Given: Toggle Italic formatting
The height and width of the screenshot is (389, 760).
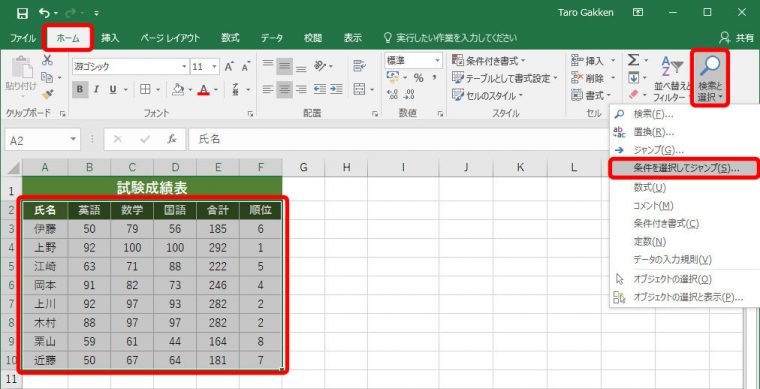Looking at the screenshot, I should coord(96,89).
